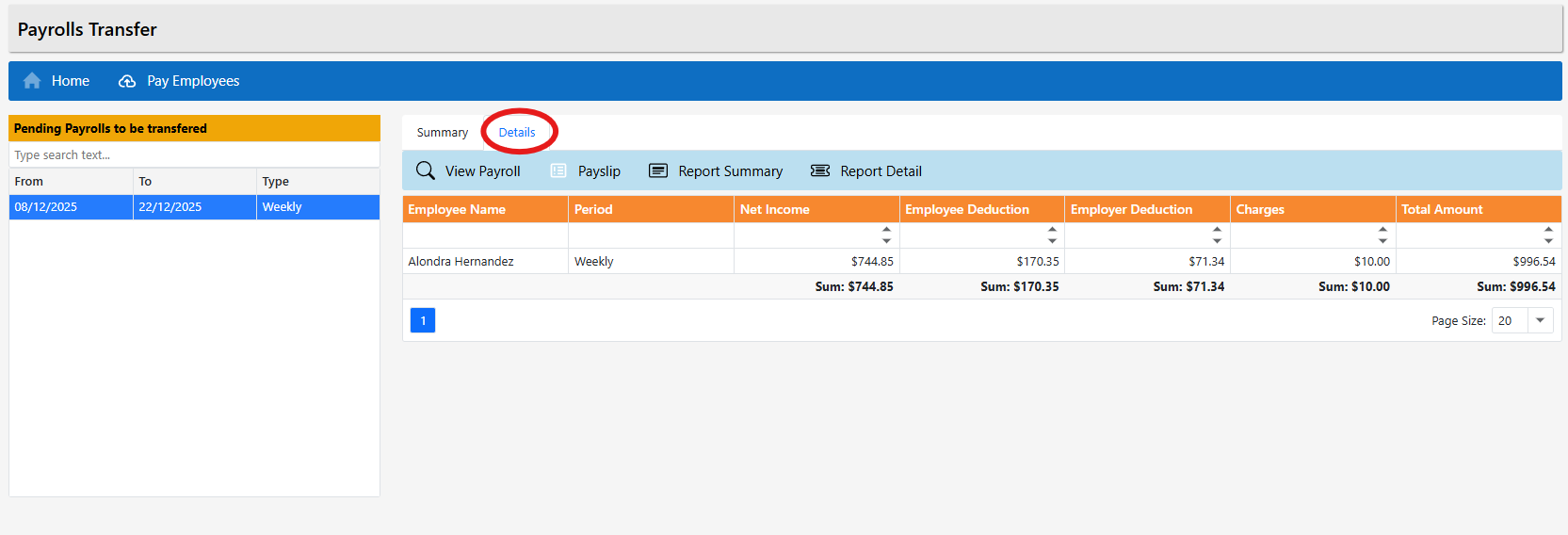Viewport: 1568px width, 535px height.
Task: Sort by Charges column header
Action: pyautogui.click(x=1313, y=209)
